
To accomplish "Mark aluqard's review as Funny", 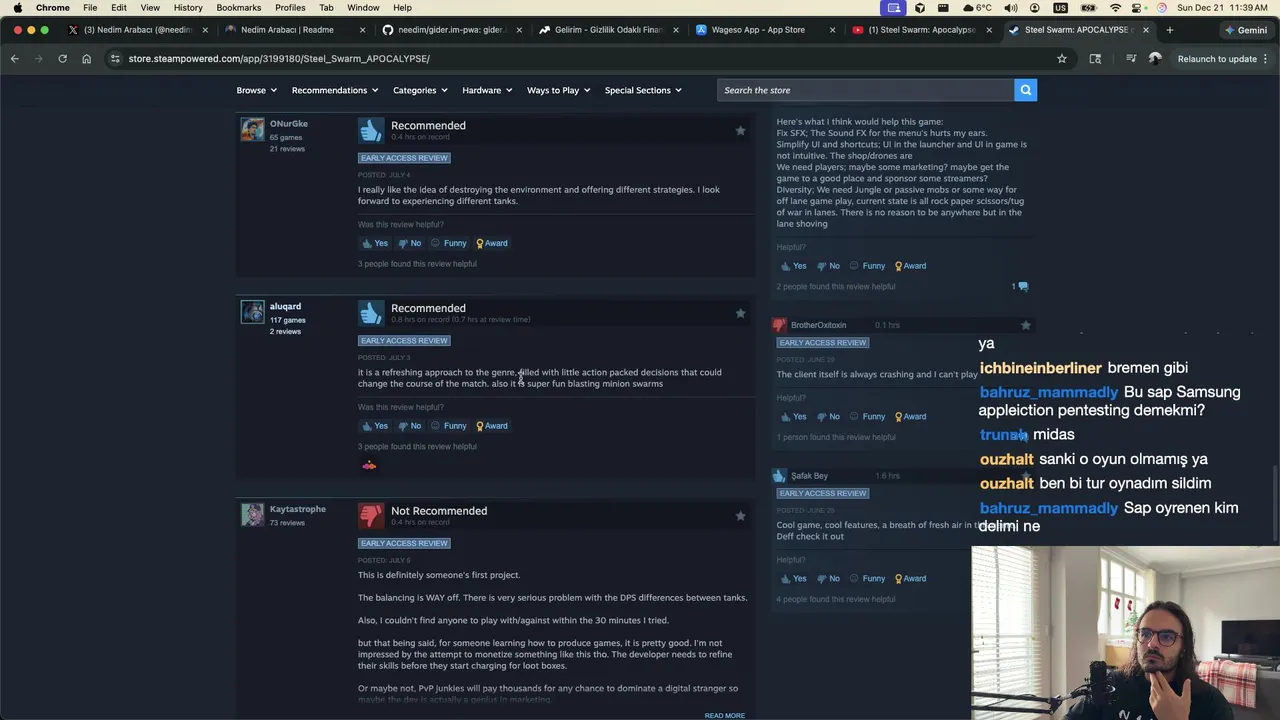I will click(x=448, y=426).
